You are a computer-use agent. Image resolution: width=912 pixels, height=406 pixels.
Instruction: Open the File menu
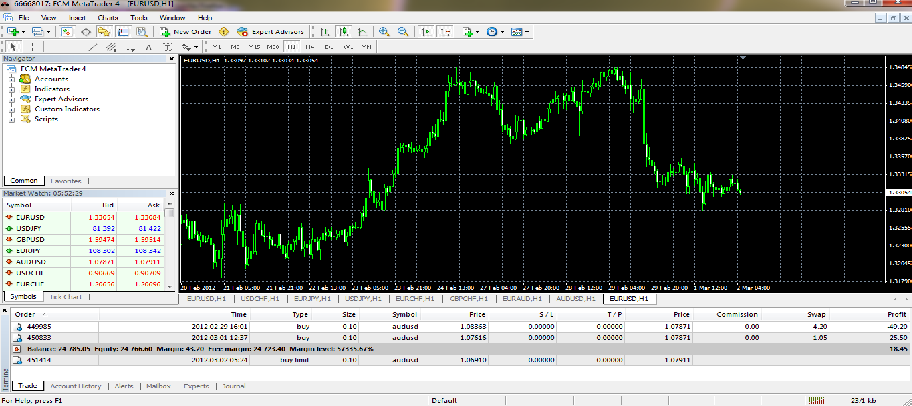pos(23,17)
